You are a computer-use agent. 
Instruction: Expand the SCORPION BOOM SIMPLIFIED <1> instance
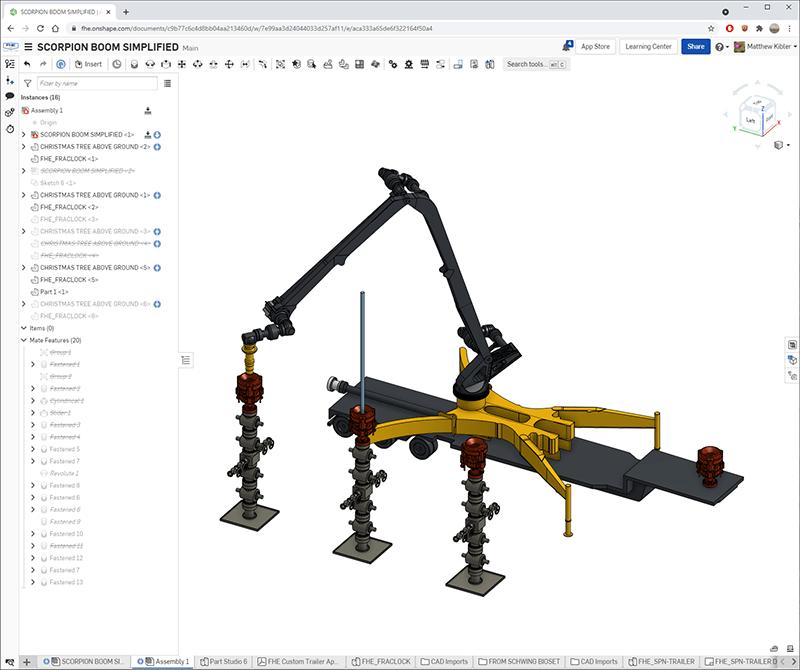22,131
